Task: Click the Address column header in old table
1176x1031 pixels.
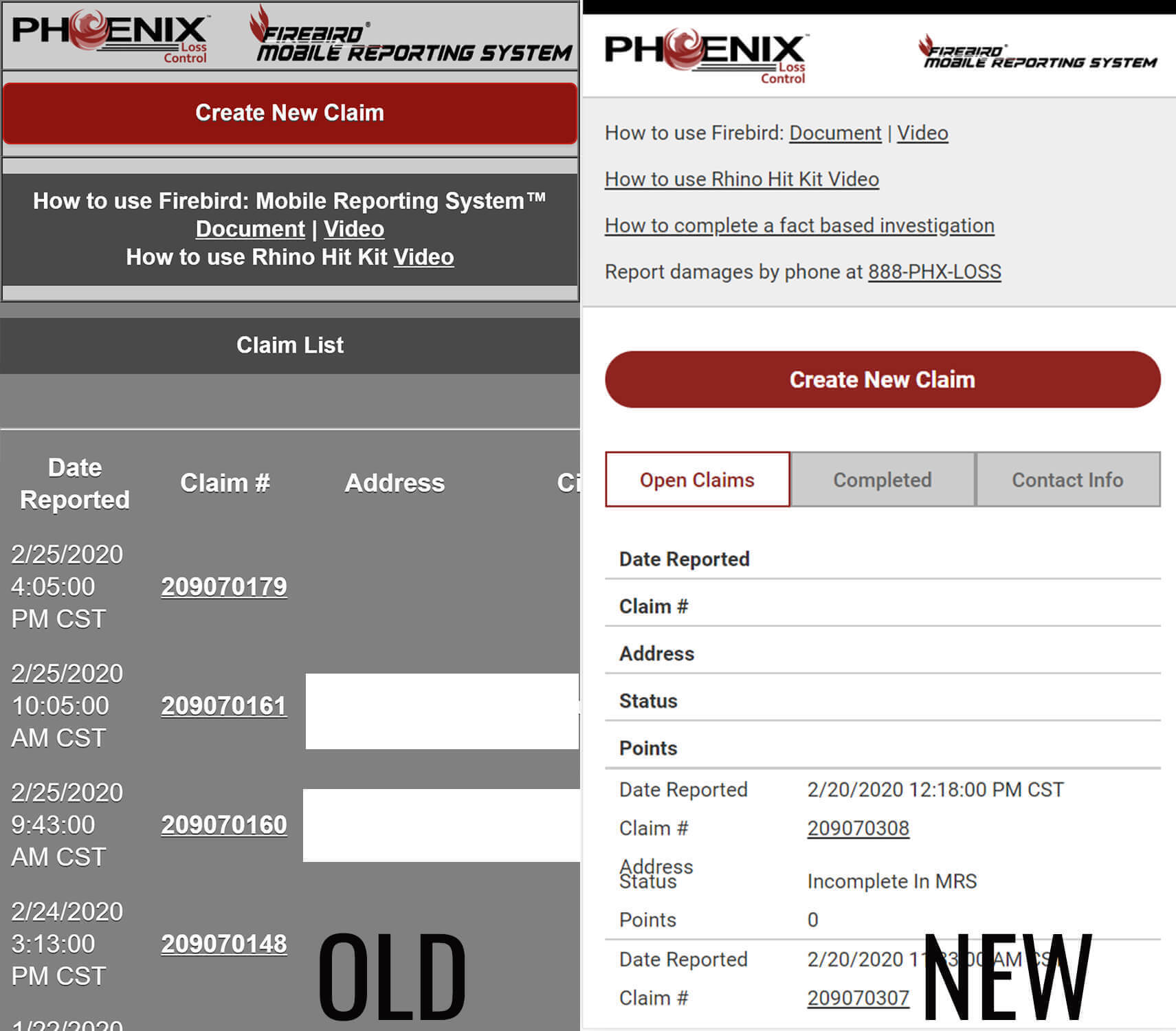Action: click(395, 483)
